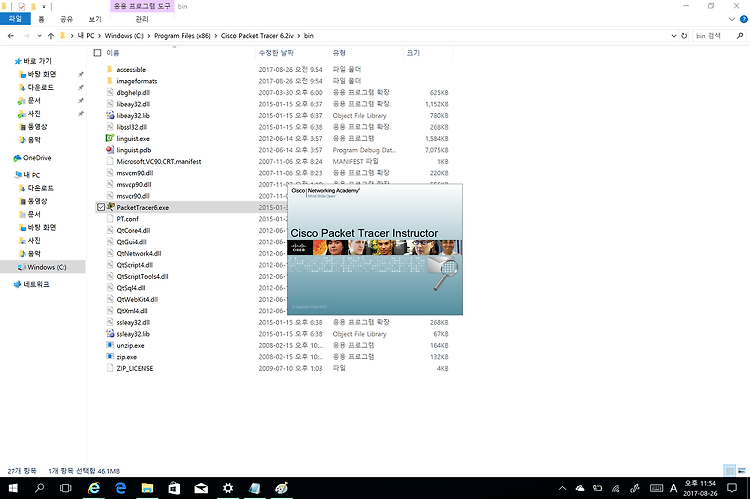This screenshot has height=499, width=750.
Task: Click the dbghelp.dll file icon
Action: click(110, 92)
